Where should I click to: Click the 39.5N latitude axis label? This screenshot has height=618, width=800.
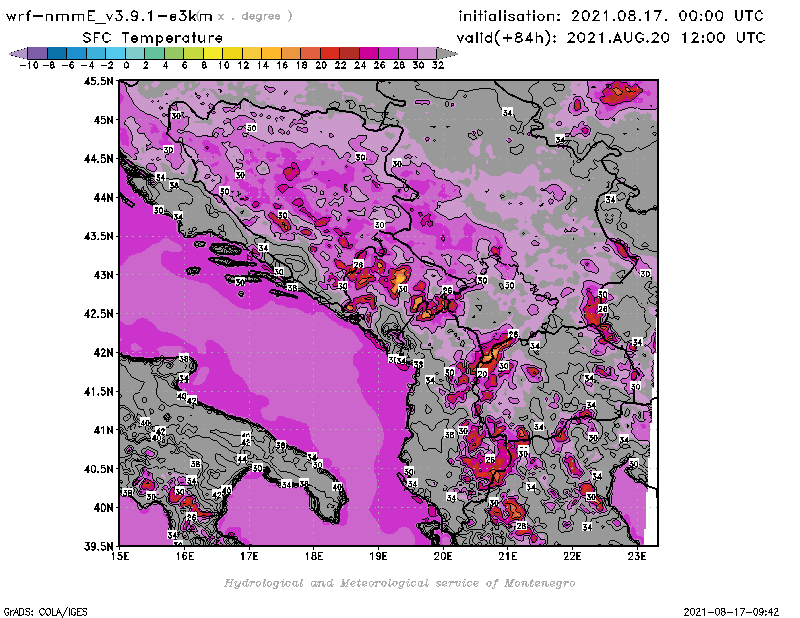(x=99, y=546)
